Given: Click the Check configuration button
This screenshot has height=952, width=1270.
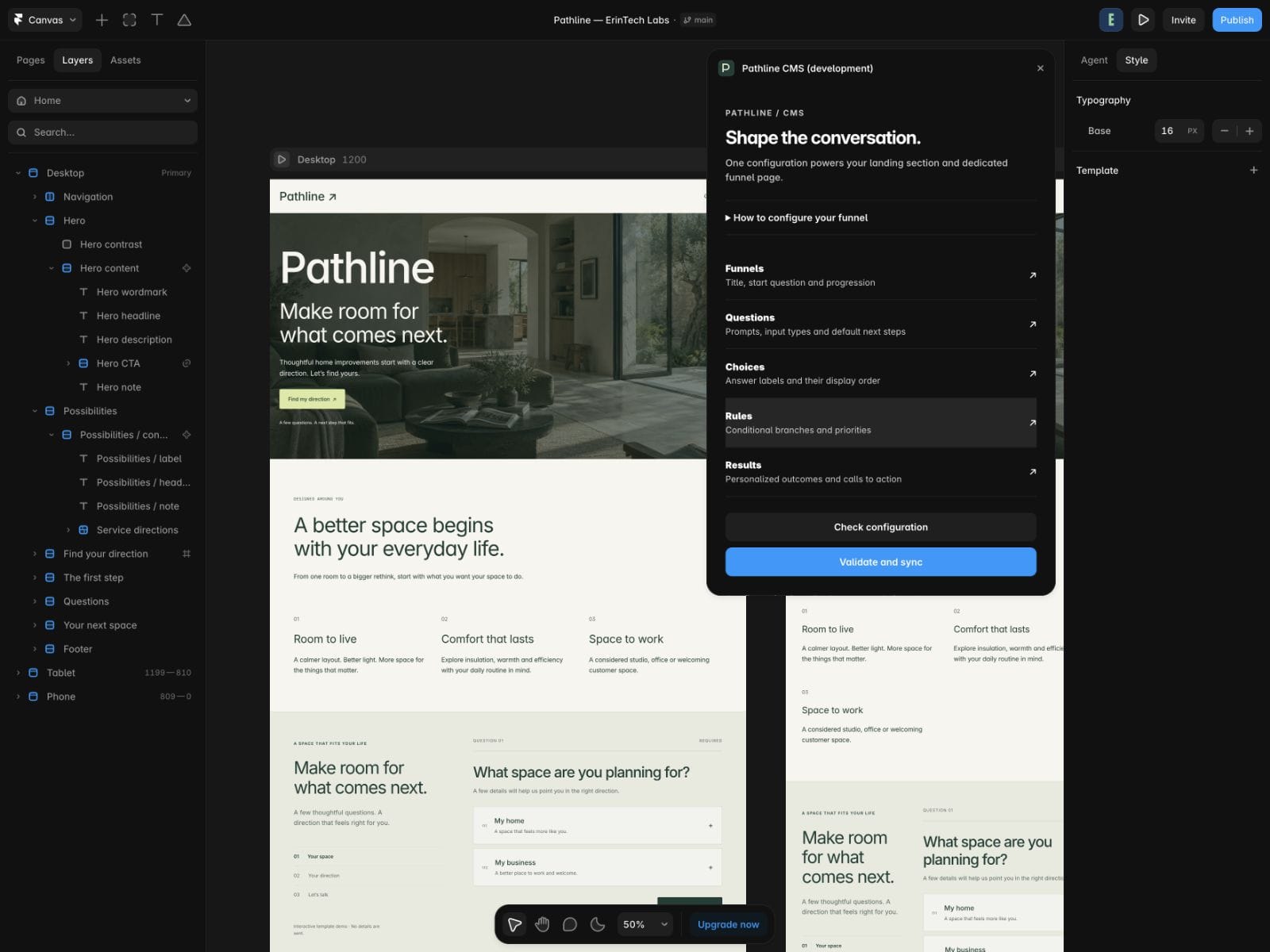Looking at the screenshot, I should coord(880,527).
